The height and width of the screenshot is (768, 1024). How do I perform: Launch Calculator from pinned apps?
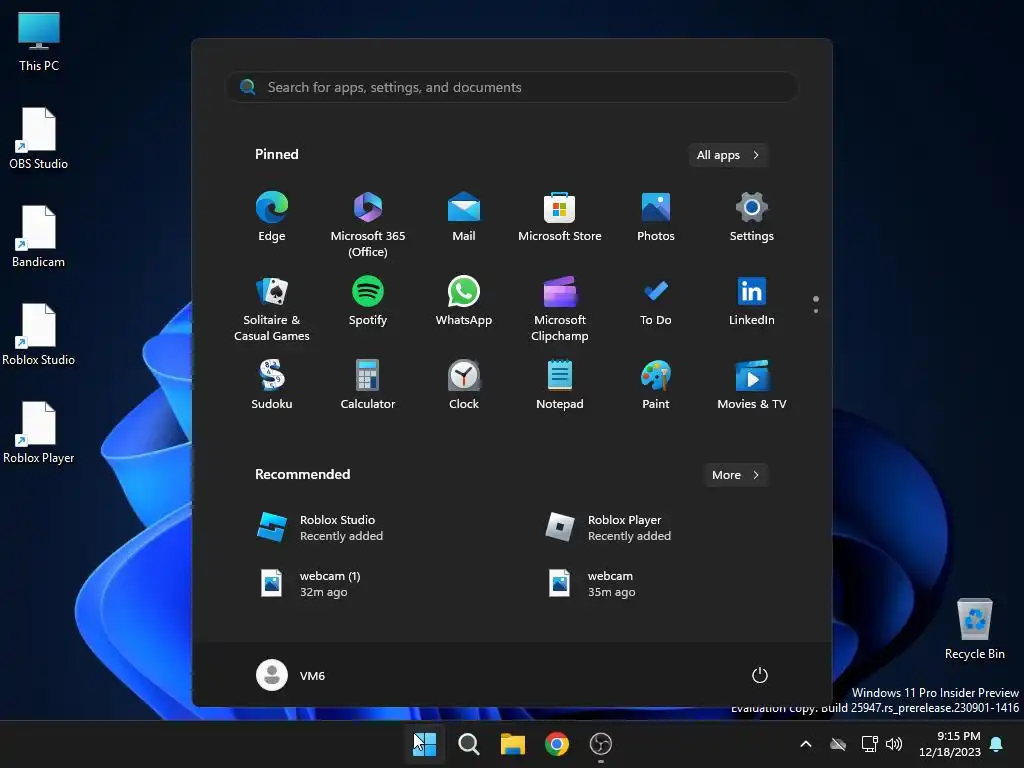click(368, 385)
